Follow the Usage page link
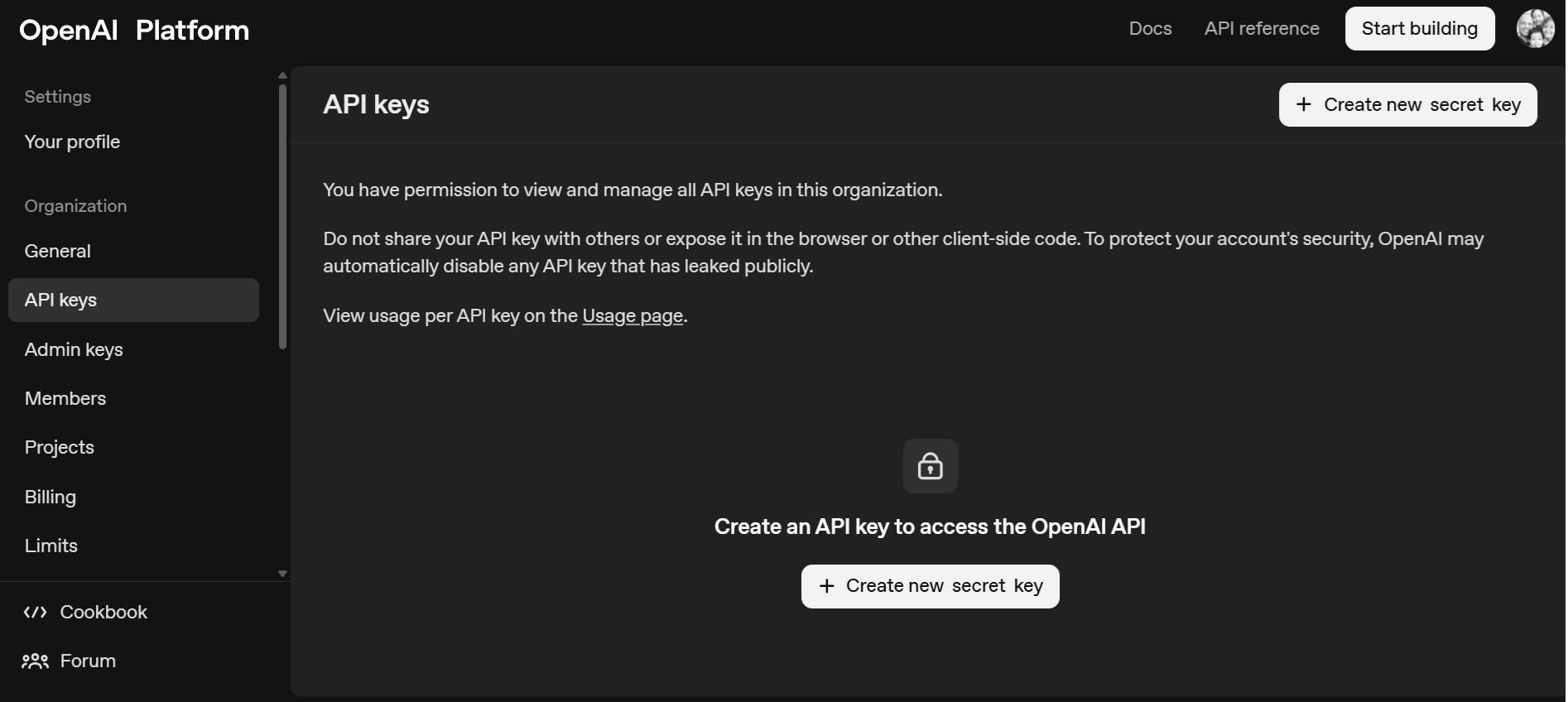Screen dimensions: 1568x702 point(632,316)
